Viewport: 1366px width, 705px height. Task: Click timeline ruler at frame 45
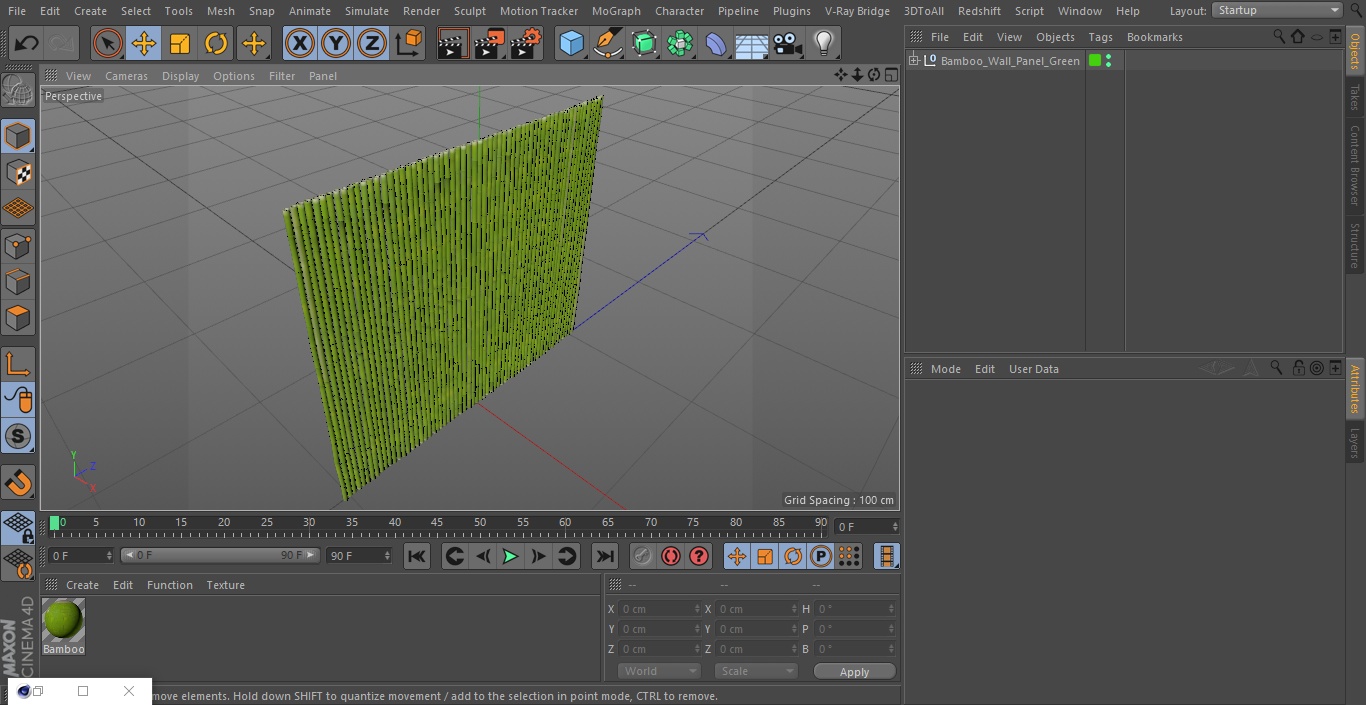coord(438,523)
